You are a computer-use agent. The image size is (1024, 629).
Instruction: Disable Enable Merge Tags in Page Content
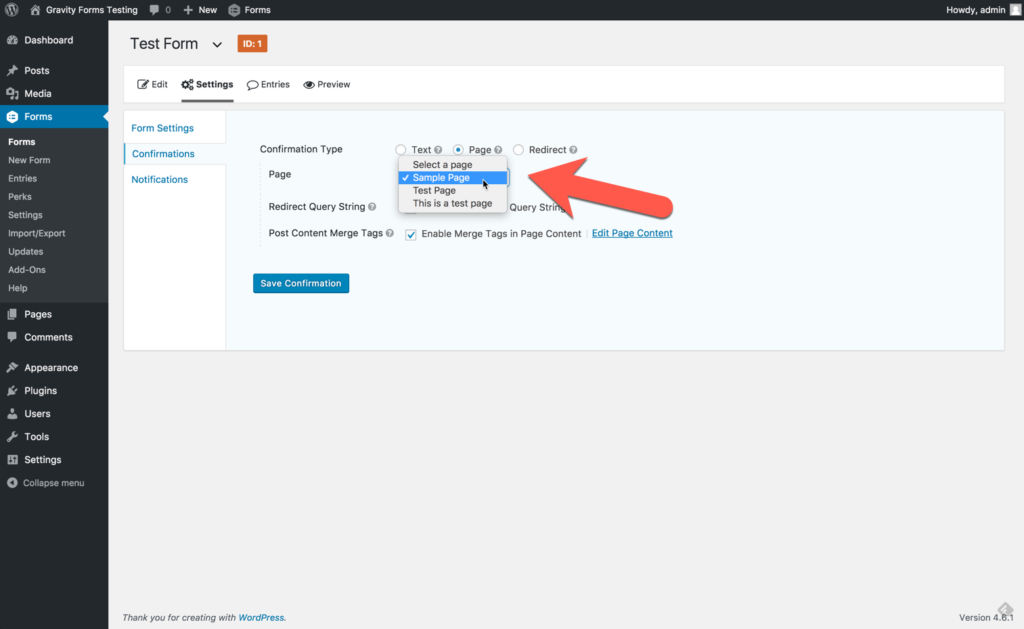(x=411, y=233)
